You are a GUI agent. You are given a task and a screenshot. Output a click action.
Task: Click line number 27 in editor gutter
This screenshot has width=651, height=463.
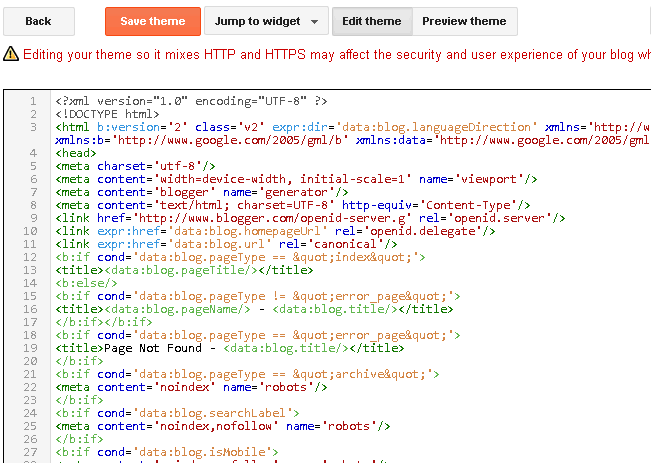tap(30, 452)
